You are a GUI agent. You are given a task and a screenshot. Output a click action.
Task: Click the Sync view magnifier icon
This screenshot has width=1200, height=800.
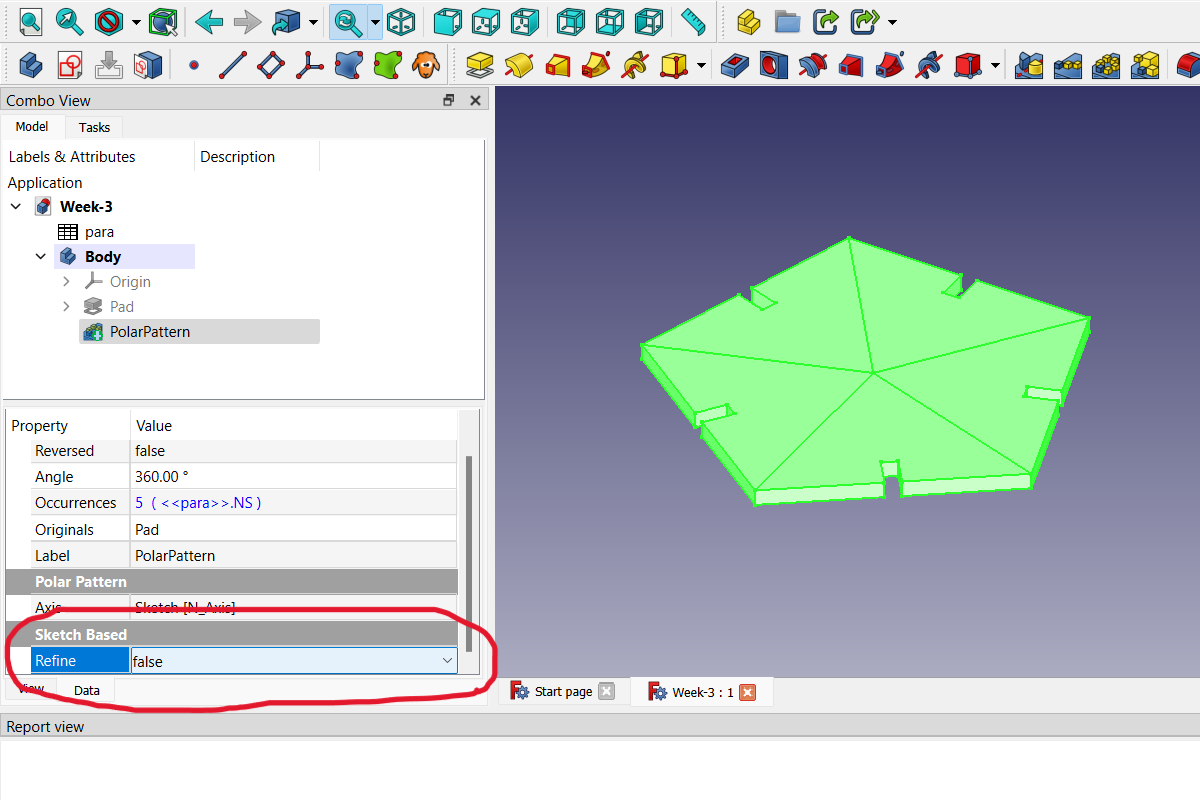click(x=347, y=20)
